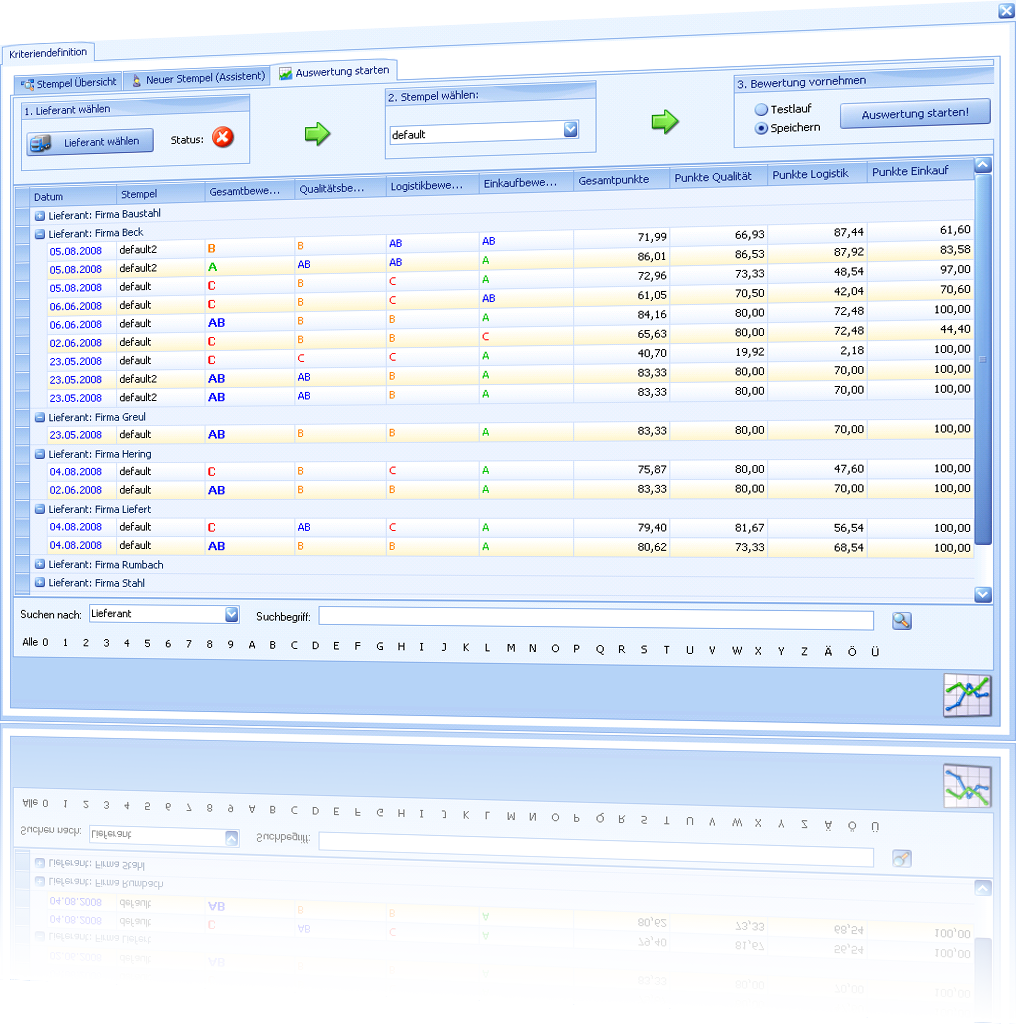
Task: Select the Testlauf radio button
Action: point(761,110)
